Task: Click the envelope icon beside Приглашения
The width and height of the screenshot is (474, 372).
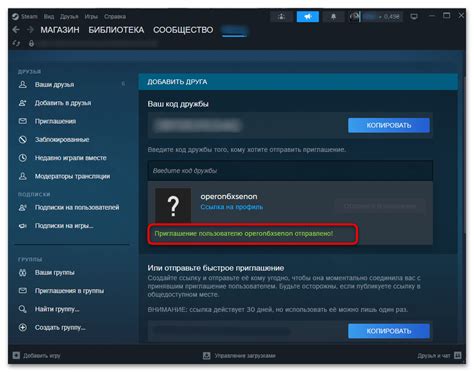Action: click(23, 121)
